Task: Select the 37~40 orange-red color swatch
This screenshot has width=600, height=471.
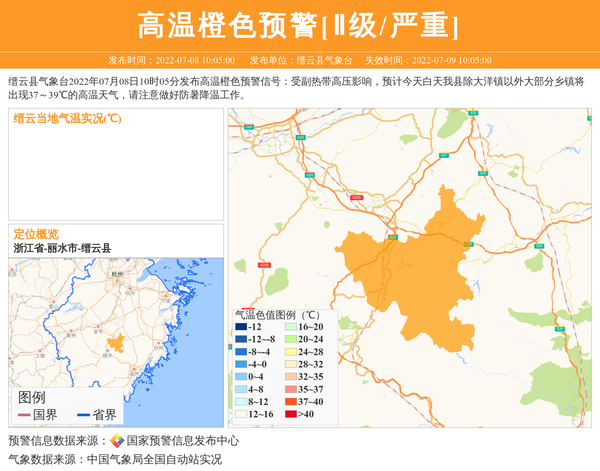Action: point(289,401)
